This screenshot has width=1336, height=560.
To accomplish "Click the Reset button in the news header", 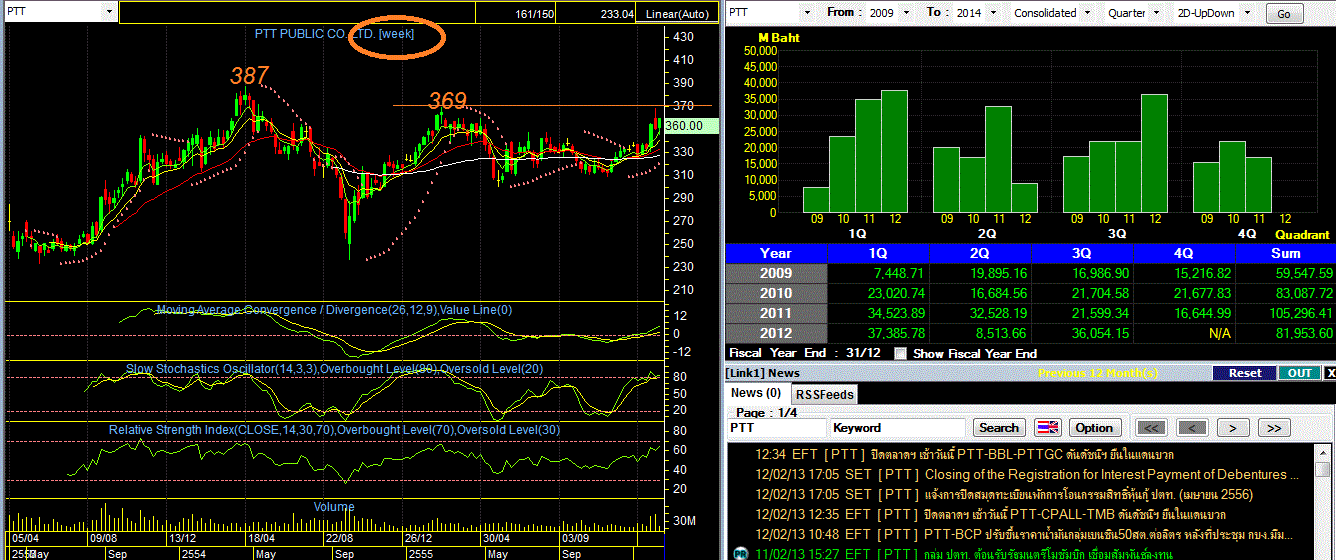I will (x=1245, y=373).
